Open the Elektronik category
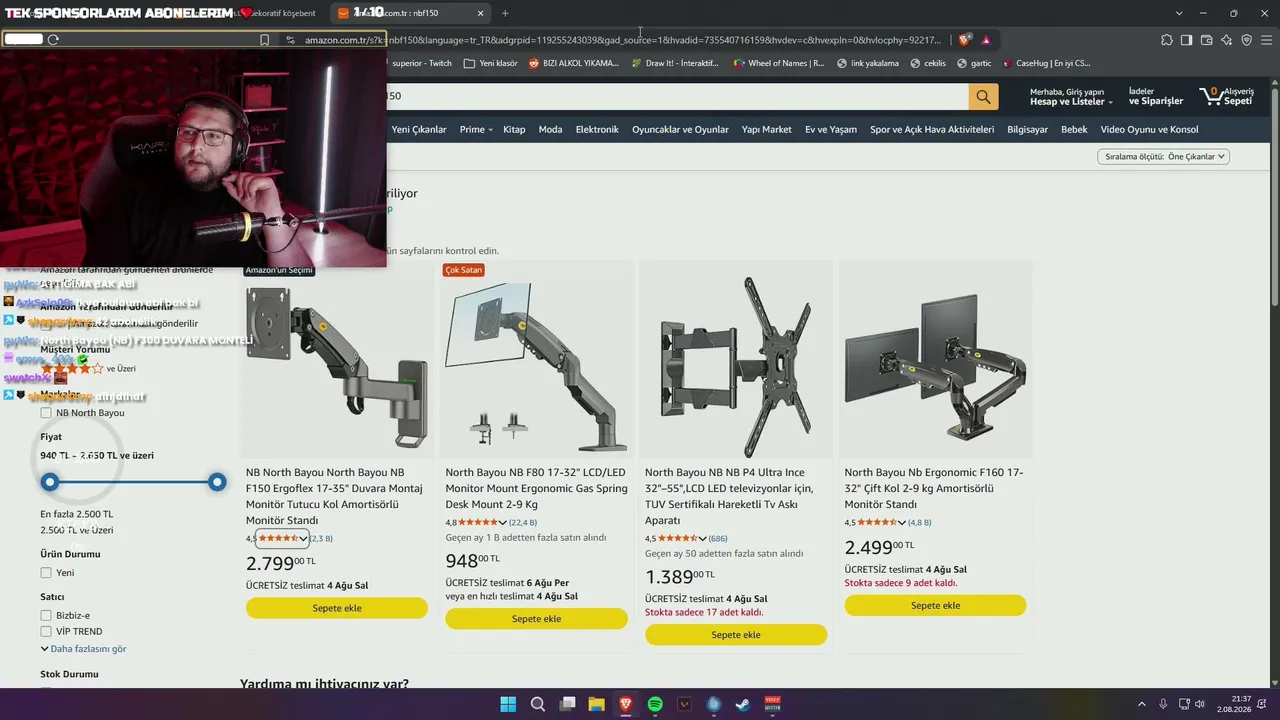 [597, 130]
